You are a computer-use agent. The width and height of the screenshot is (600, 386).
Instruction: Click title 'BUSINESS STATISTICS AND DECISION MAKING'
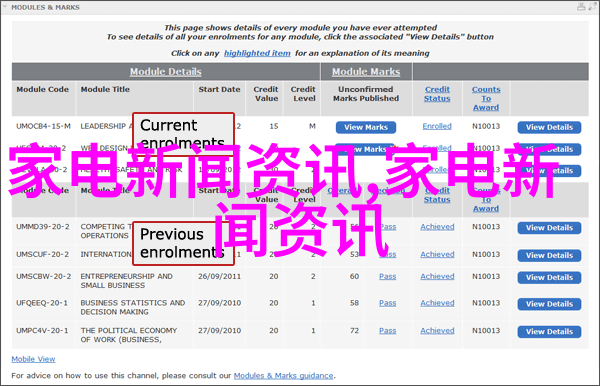coord(133,308)
